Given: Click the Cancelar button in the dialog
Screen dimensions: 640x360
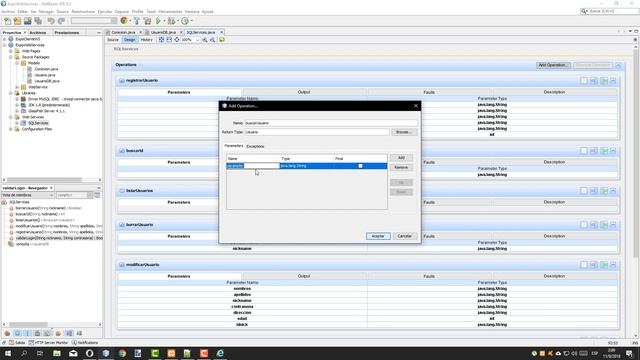Looking at the screenshot, I should tap(404, 236).
